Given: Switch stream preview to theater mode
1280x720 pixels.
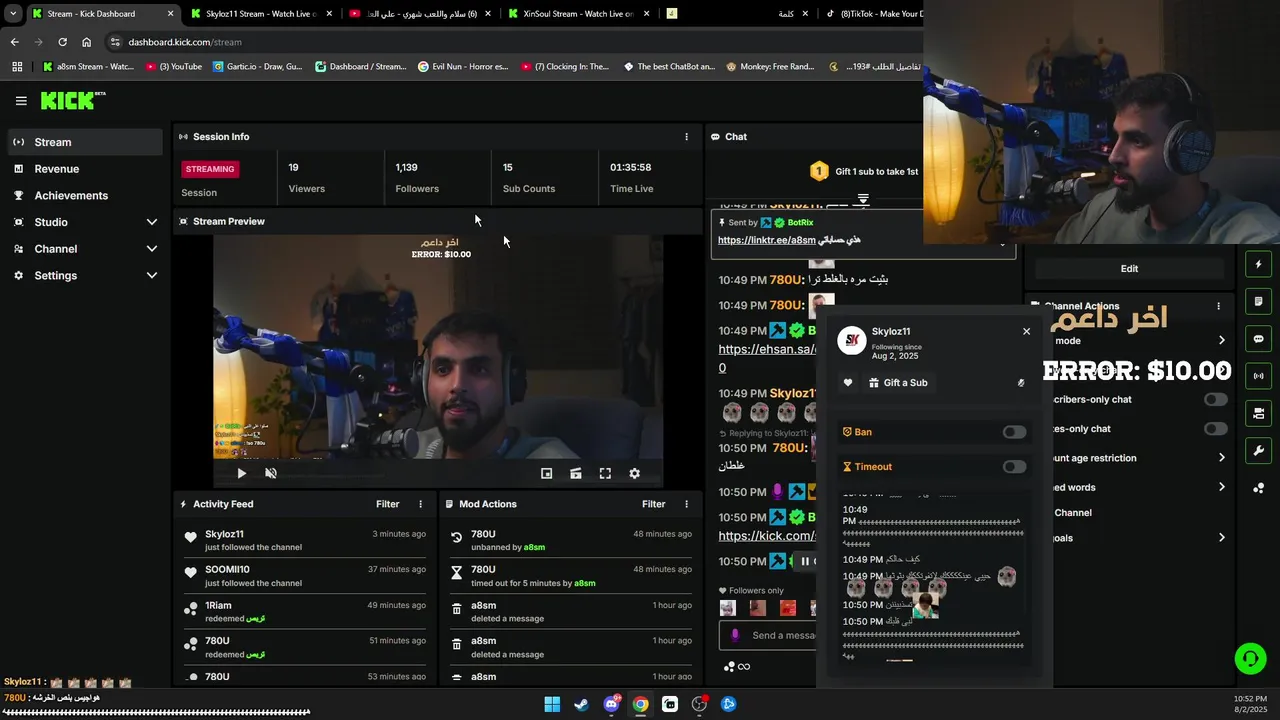Looking at the screenshot, I should [x=576, y=474].
